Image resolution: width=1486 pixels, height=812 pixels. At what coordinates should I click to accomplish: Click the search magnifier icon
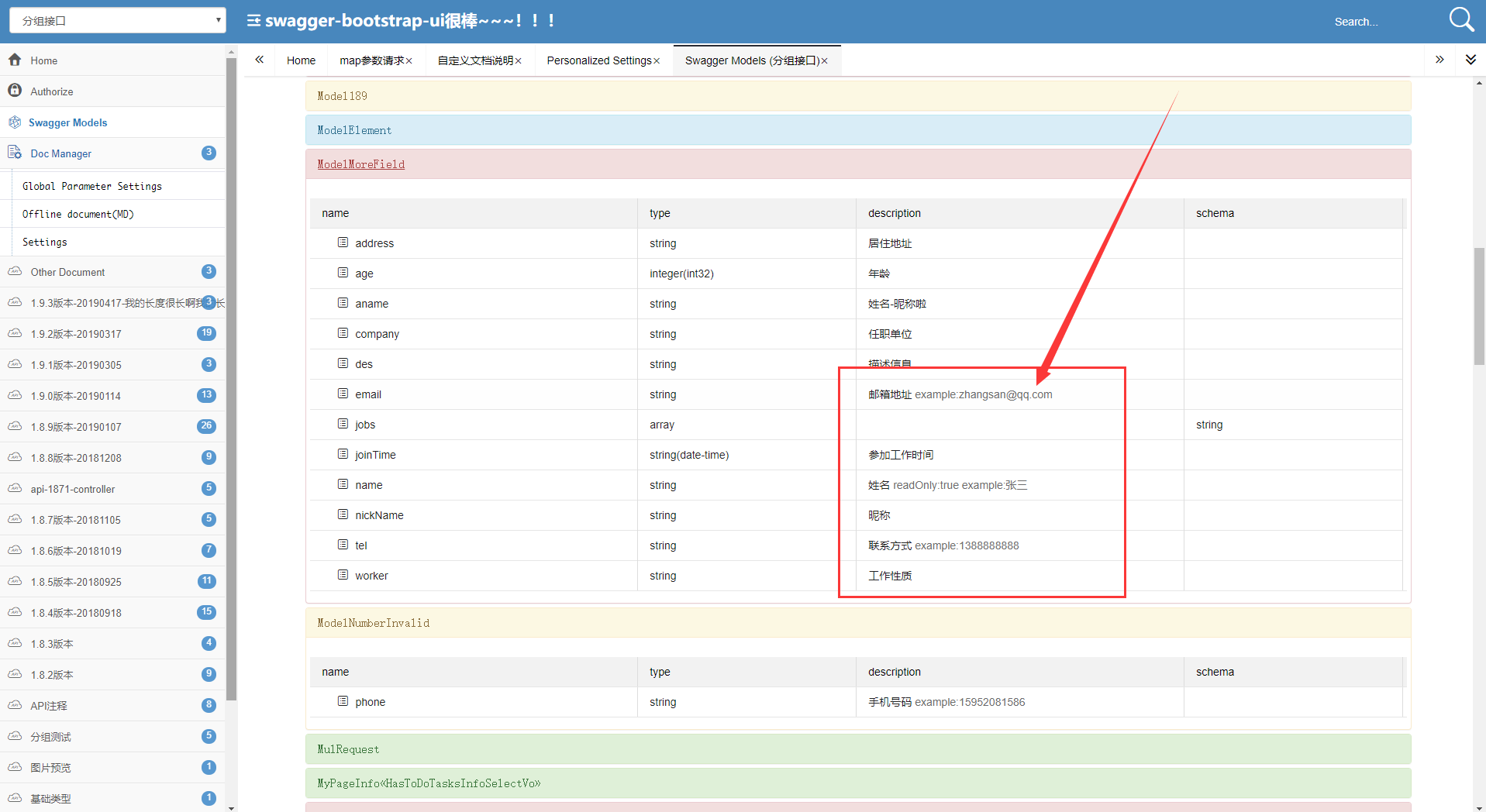1461,19
